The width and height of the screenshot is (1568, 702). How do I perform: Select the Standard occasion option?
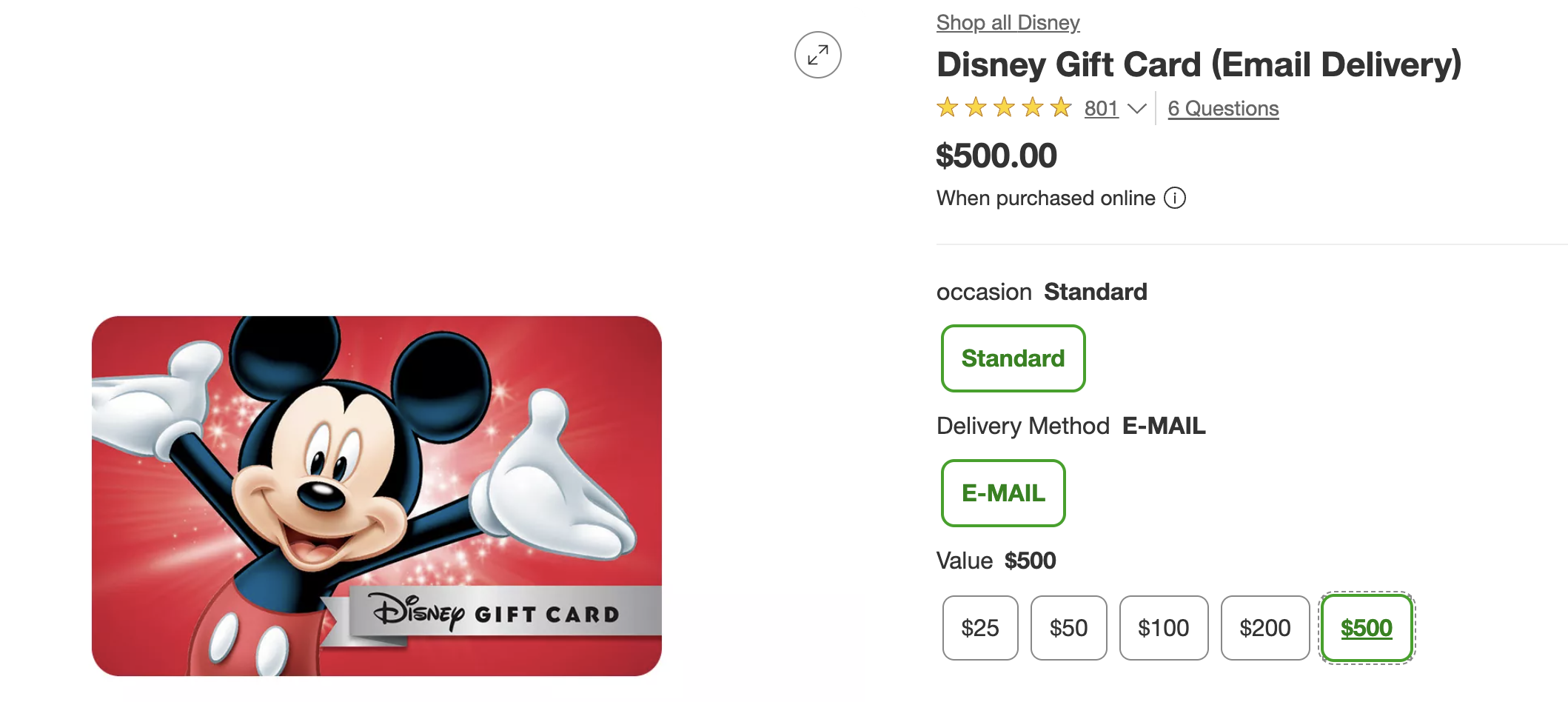click(1013, 358)
